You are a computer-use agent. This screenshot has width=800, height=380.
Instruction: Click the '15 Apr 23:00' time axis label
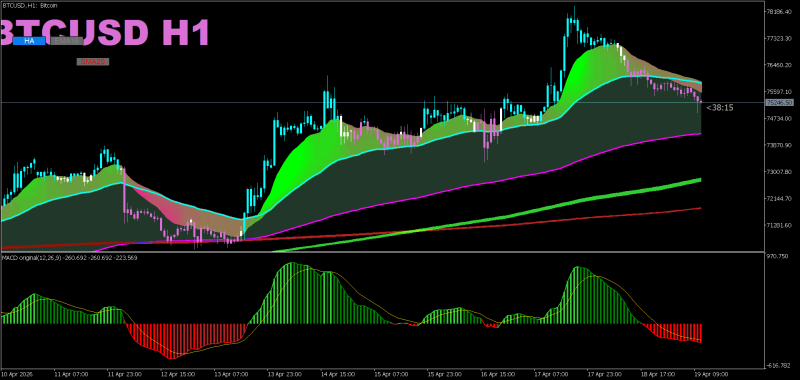pos(444,374)
